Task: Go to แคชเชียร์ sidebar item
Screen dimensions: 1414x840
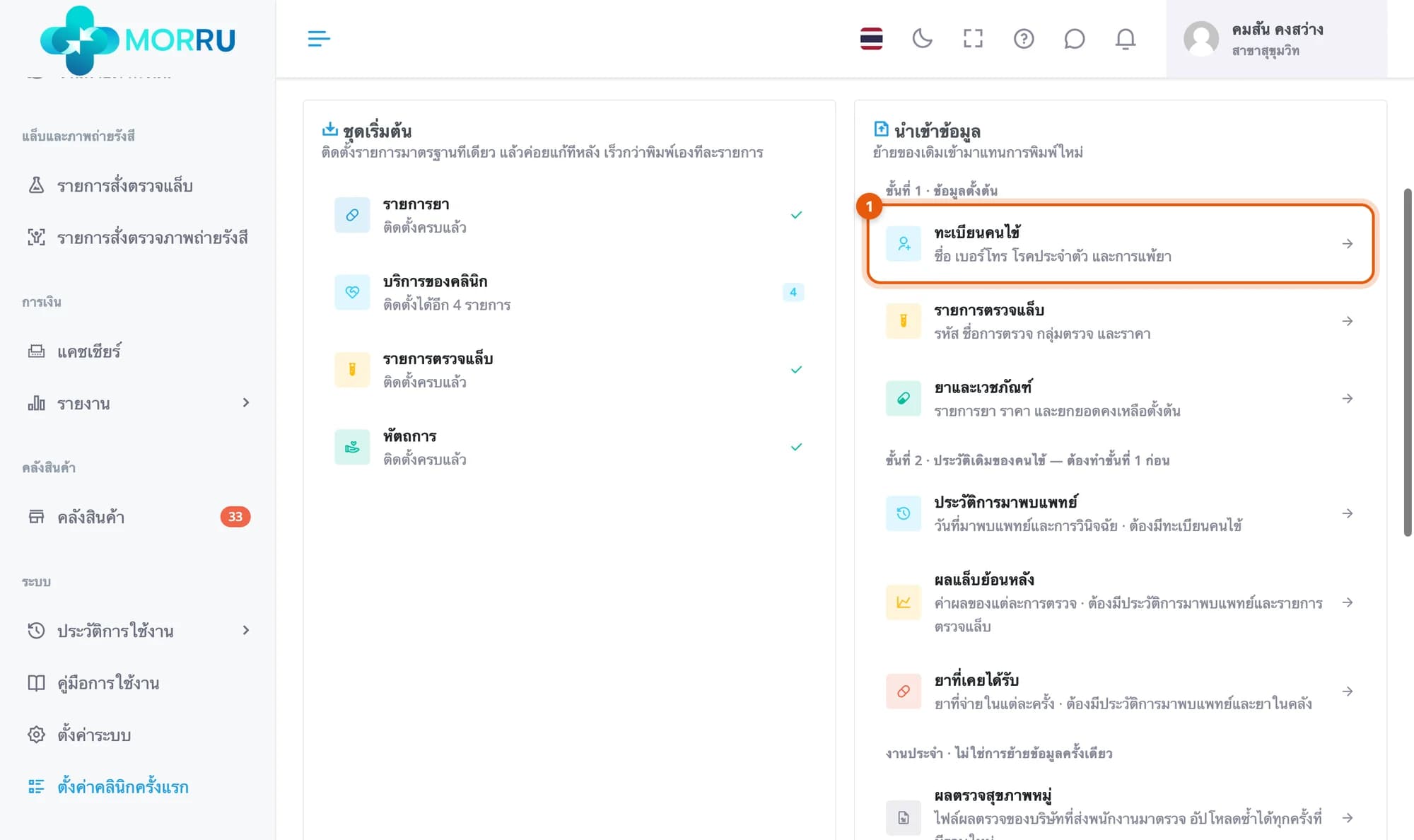Action: pyautogui.click(x=138, y=351)
